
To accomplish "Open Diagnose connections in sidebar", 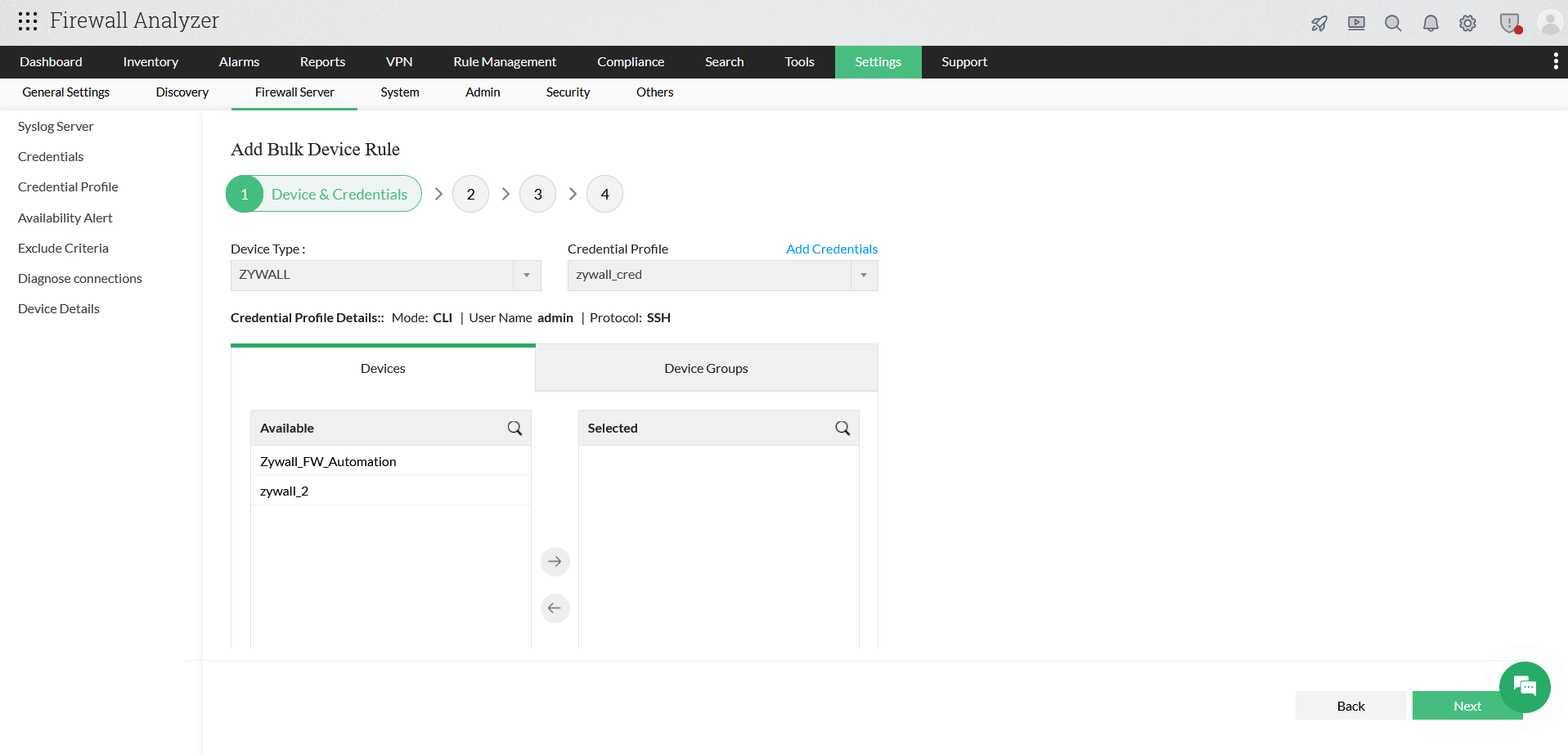I will click(x=80, y=279).
